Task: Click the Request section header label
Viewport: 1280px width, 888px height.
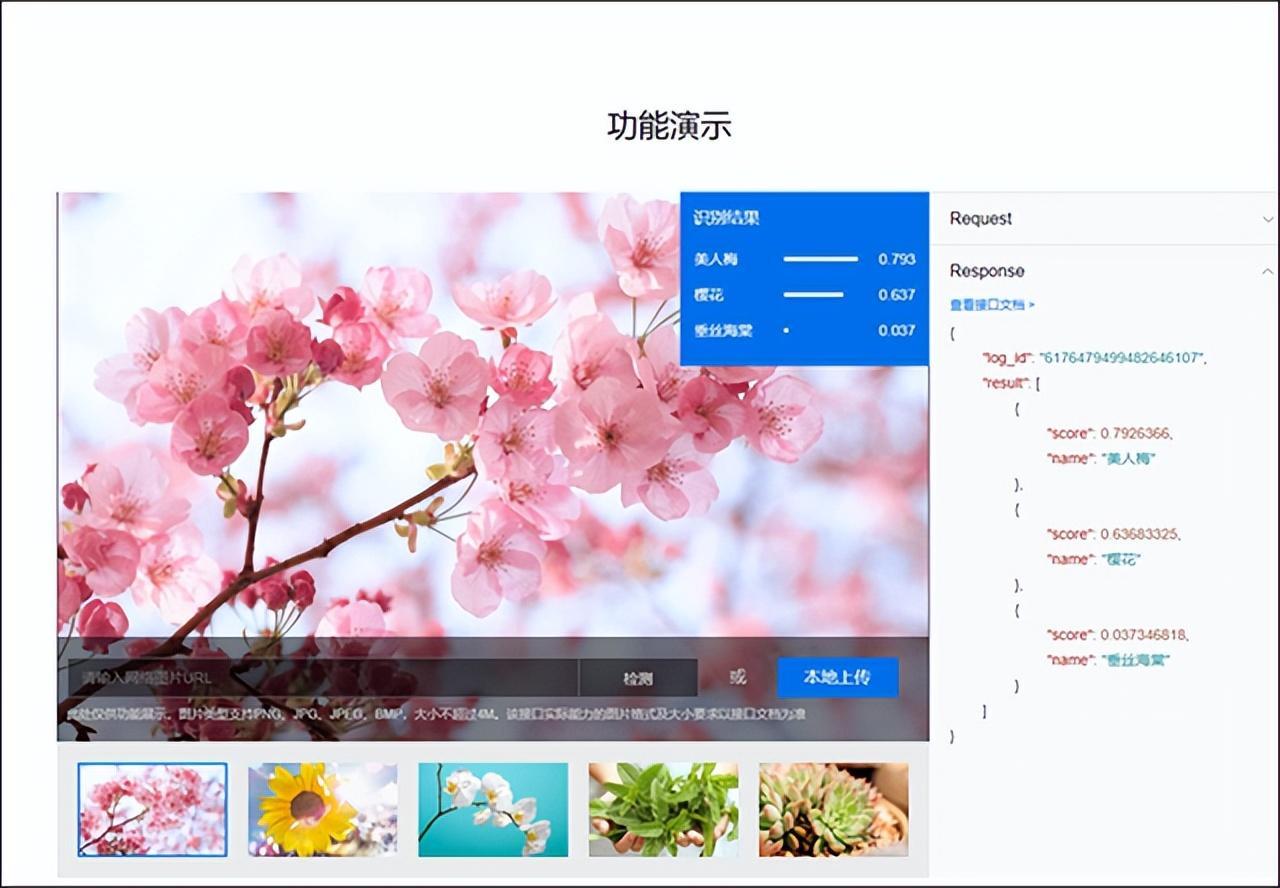Action: tap(980, 219)
